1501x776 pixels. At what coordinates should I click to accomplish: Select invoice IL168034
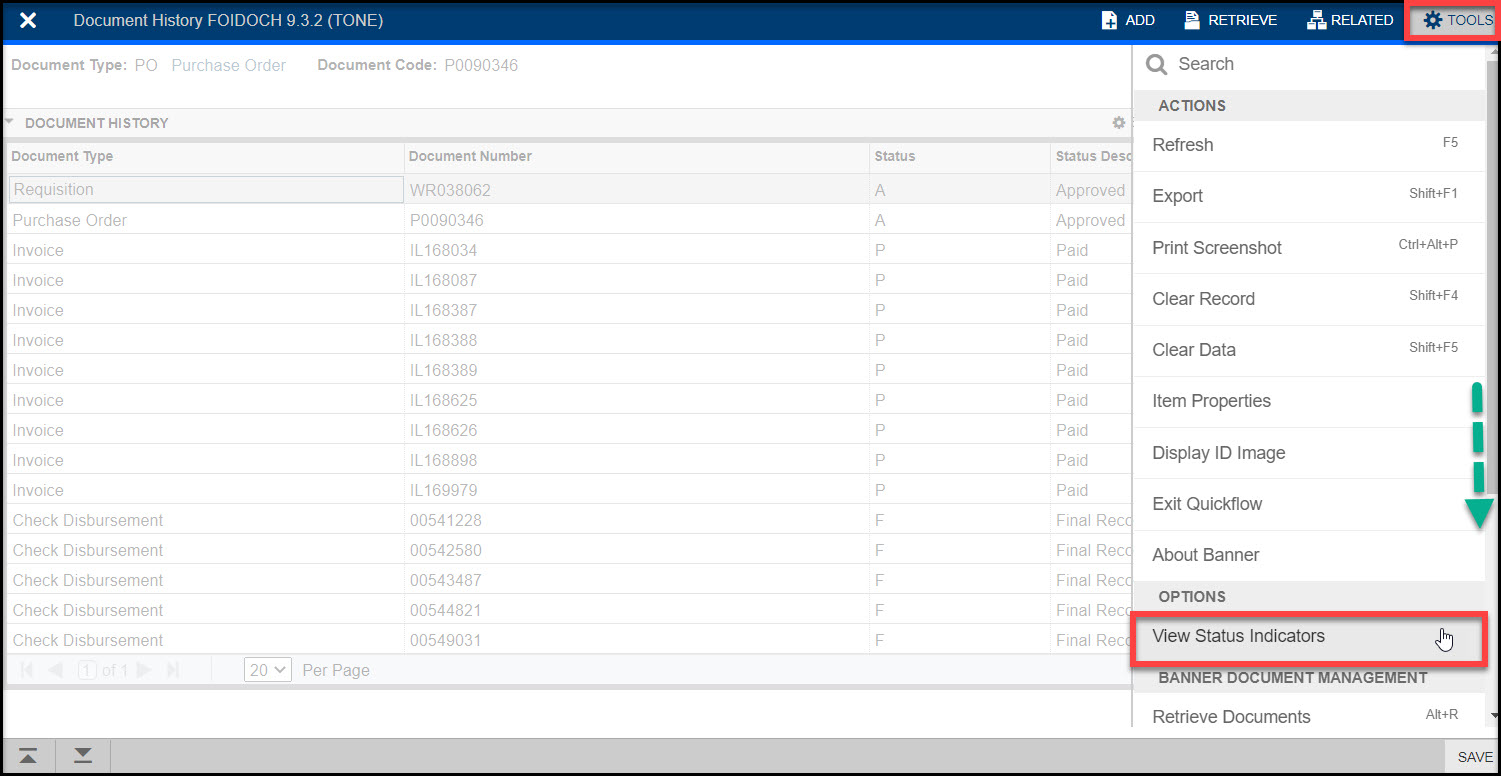pyautogui.click(x=443, y=250)
